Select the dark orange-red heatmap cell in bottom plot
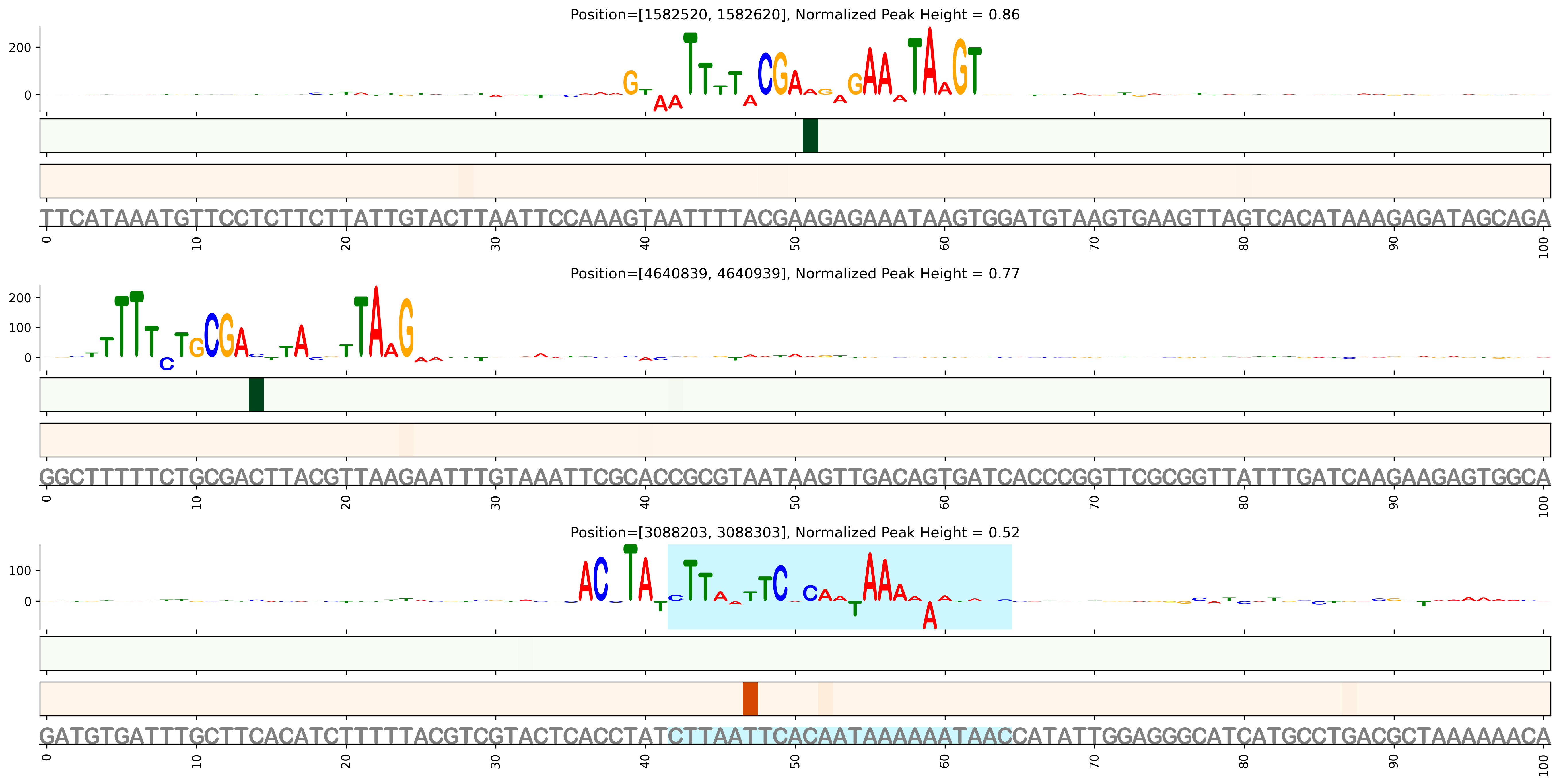Viewport: 1559px width, 784px height. pyautogui.click(x=750, y=699)
